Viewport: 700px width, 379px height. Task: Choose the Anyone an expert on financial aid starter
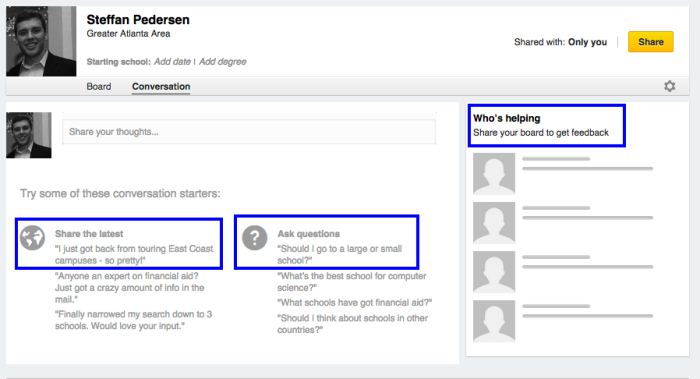pyautogui.click(x=129, y=287)
